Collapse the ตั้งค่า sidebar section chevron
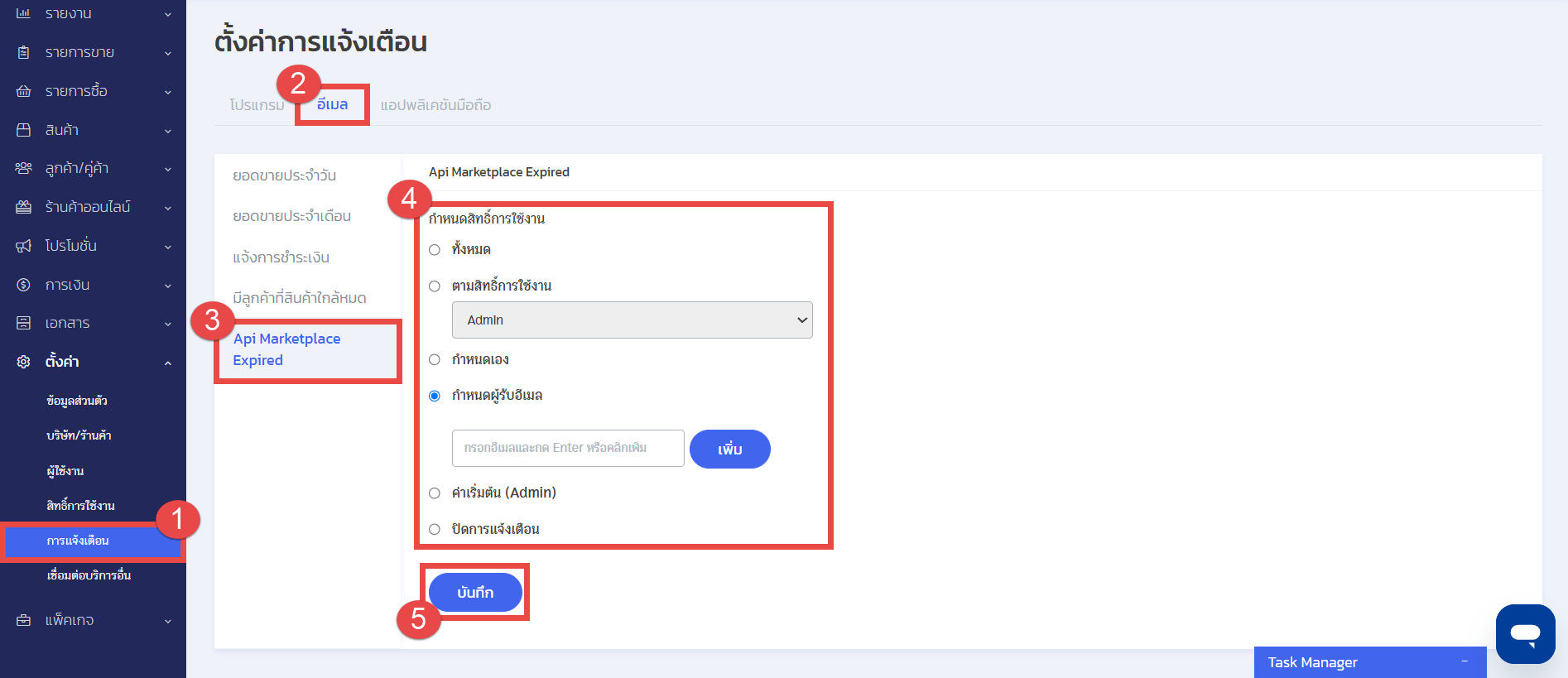1568x678 pixels. [168, 363]
